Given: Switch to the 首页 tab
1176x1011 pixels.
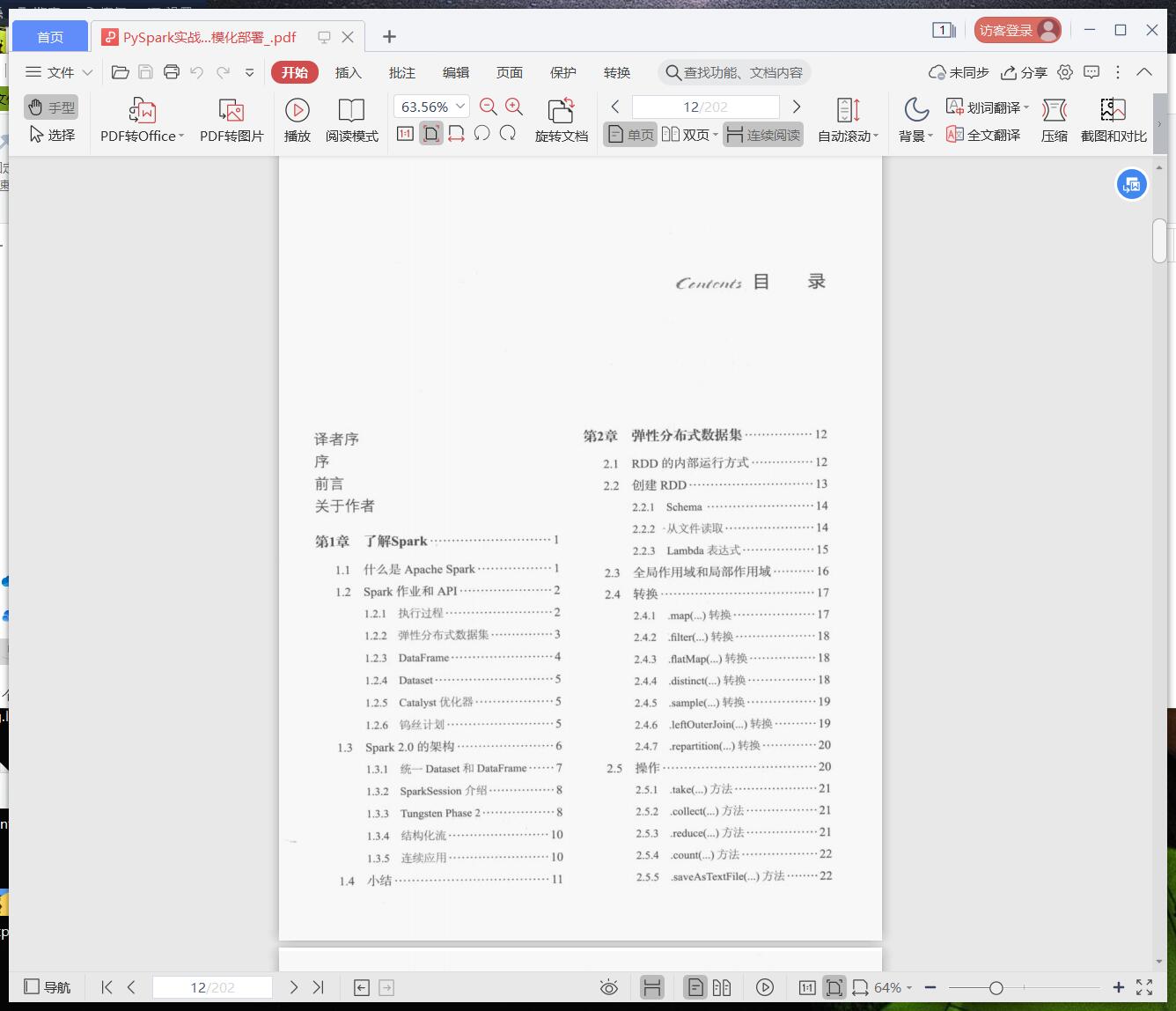Looking at the screenshot, I should coord(50,37).
